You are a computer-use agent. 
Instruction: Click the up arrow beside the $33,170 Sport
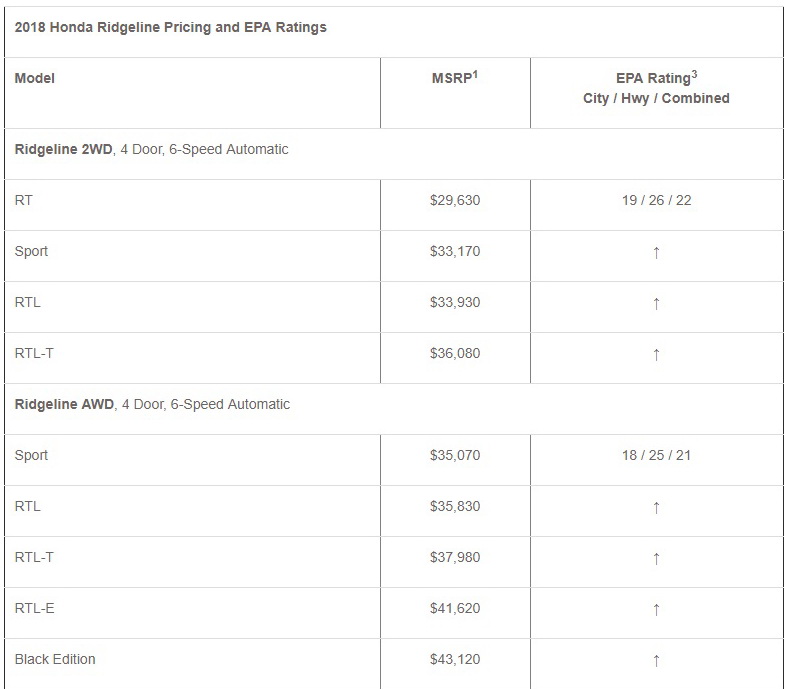[x=656, y=252]
